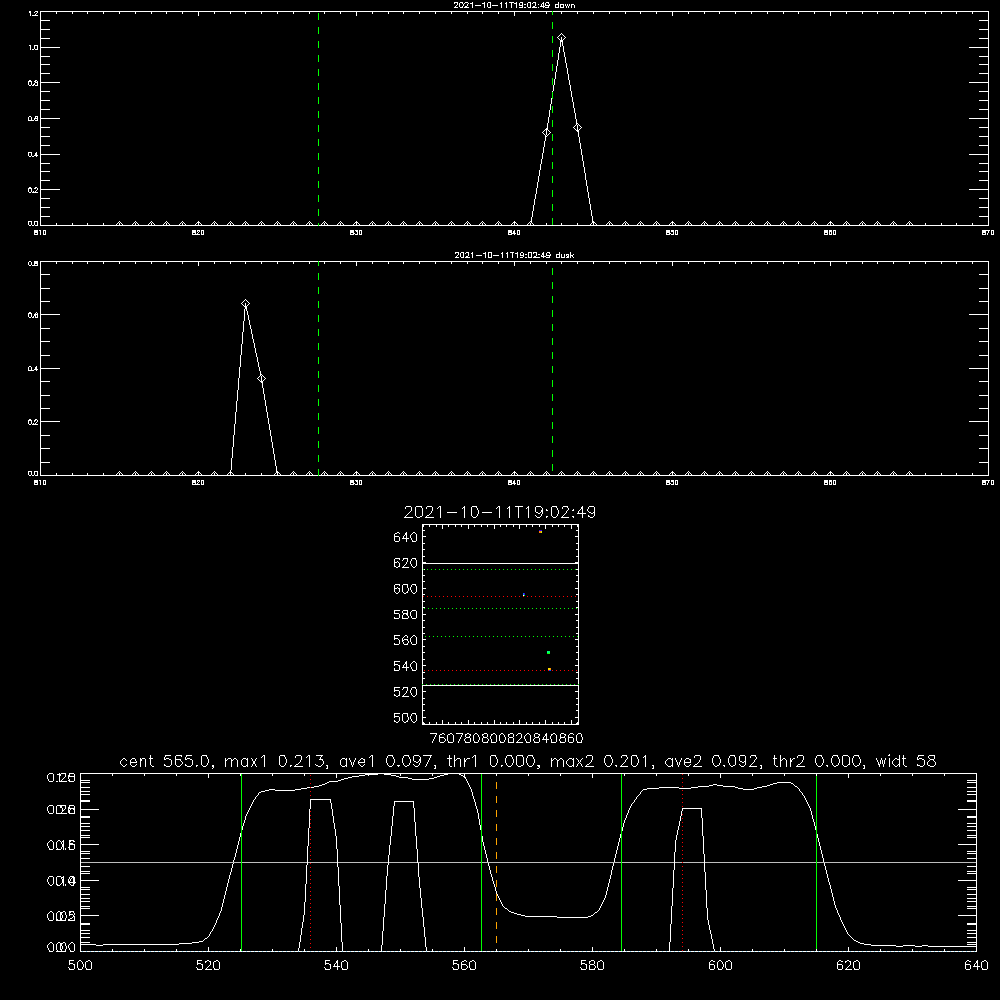Click the orange dashed vertical line in bottom plot
Image resolution: width=1000 pixels, height=1000 pixels.
(x=496, y=861)
